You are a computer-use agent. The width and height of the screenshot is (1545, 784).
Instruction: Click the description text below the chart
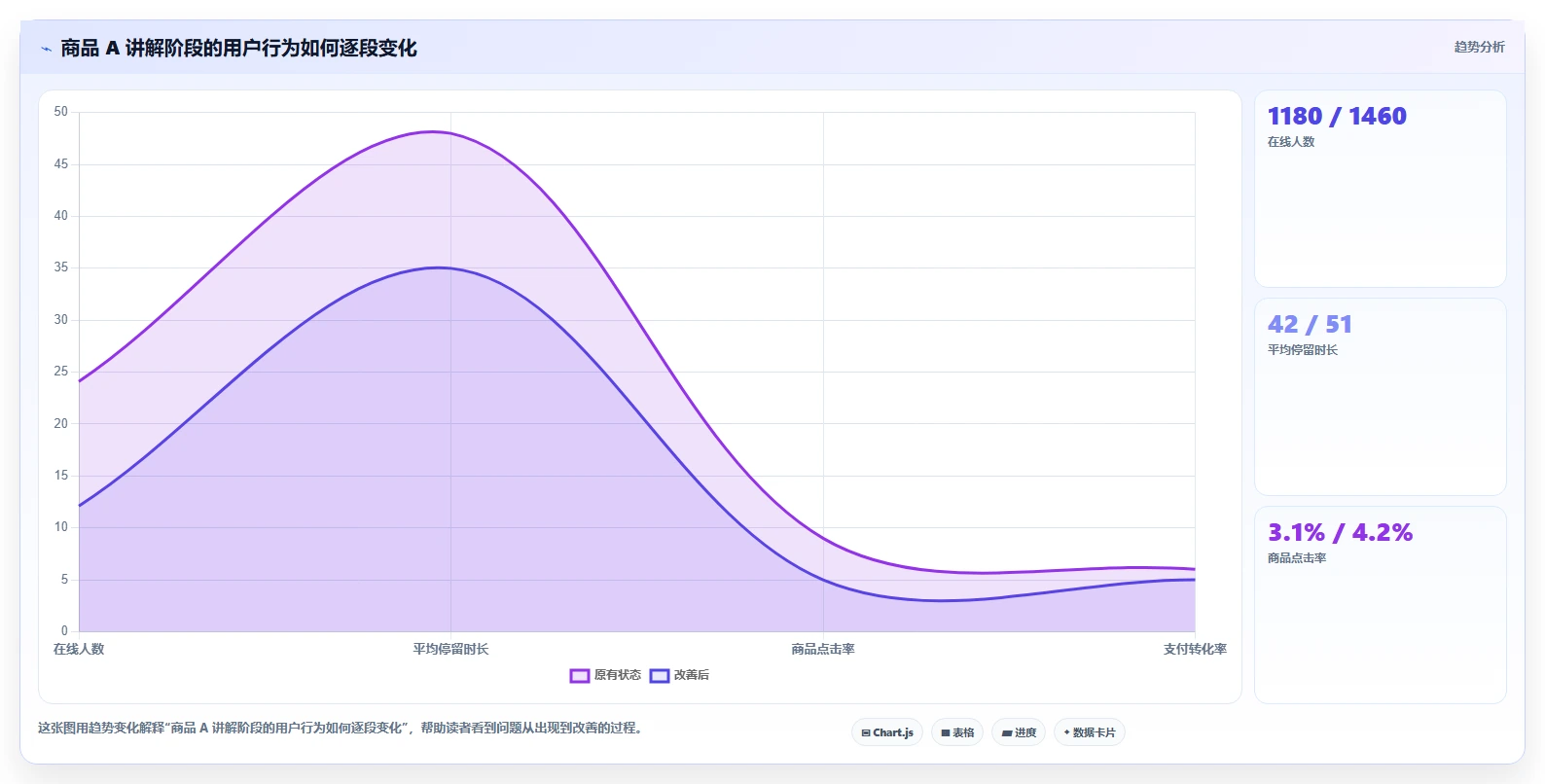pos(342,728)
